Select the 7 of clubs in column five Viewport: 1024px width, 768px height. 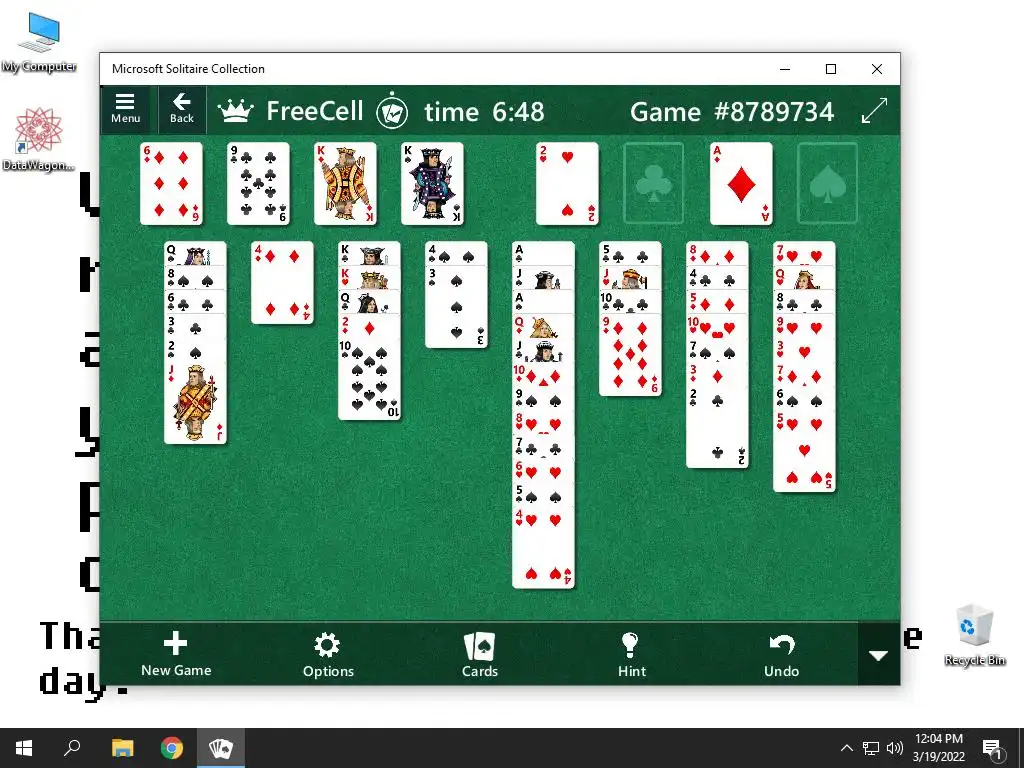tap(543, 448)
